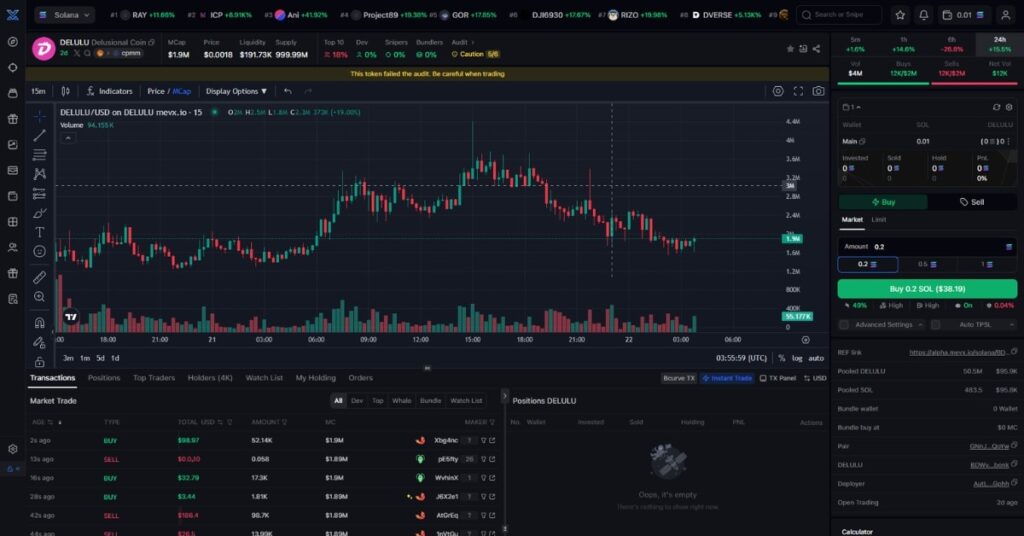Switch to the Limit order tab

[x=878, y=220]
